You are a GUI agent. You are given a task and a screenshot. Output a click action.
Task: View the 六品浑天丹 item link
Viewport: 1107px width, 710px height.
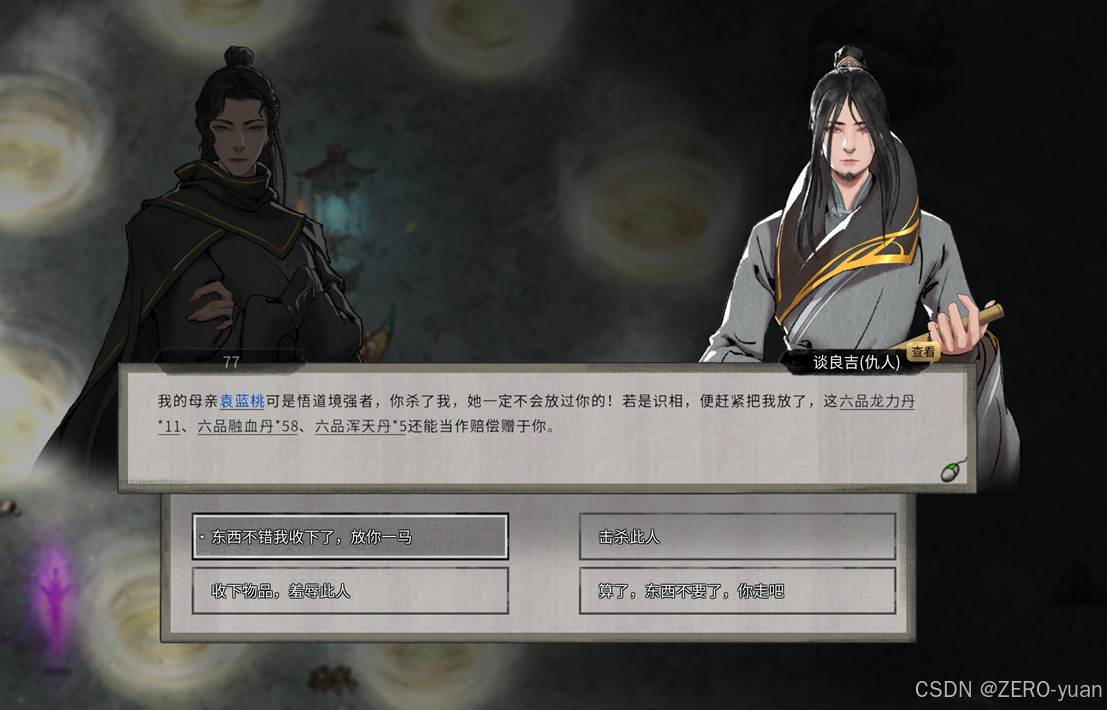pos(352,426)
